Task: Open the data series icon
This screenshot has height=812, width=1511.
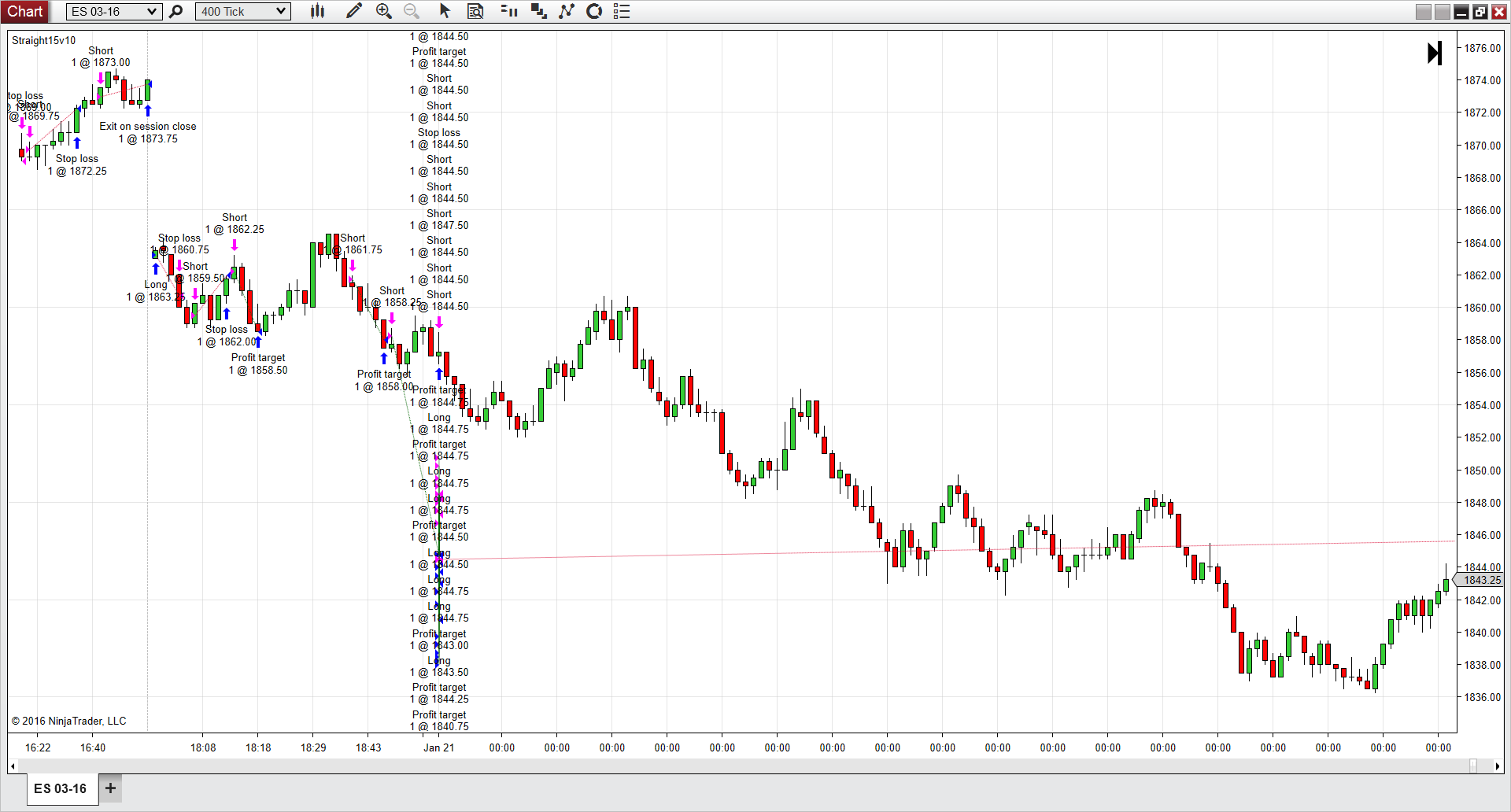Action: 539,11
